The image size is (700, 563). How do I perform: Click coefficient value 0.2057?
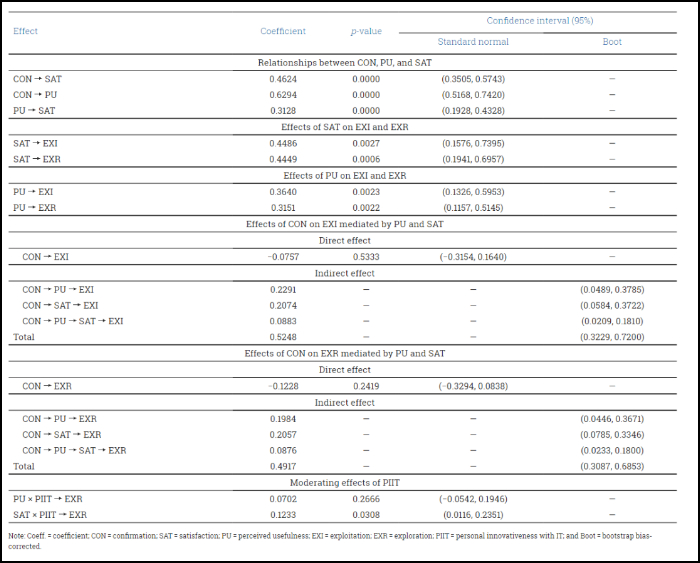click(283, 435)
